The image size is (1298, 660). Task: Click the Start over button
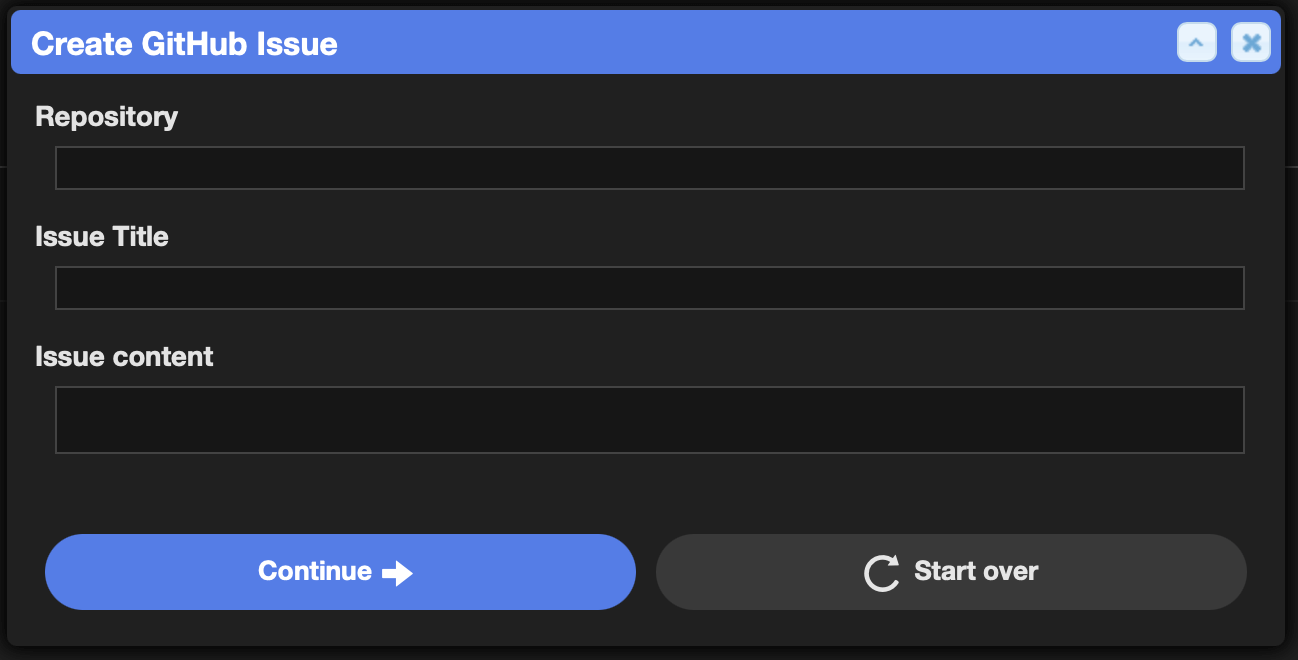click(x=951, y=572)
